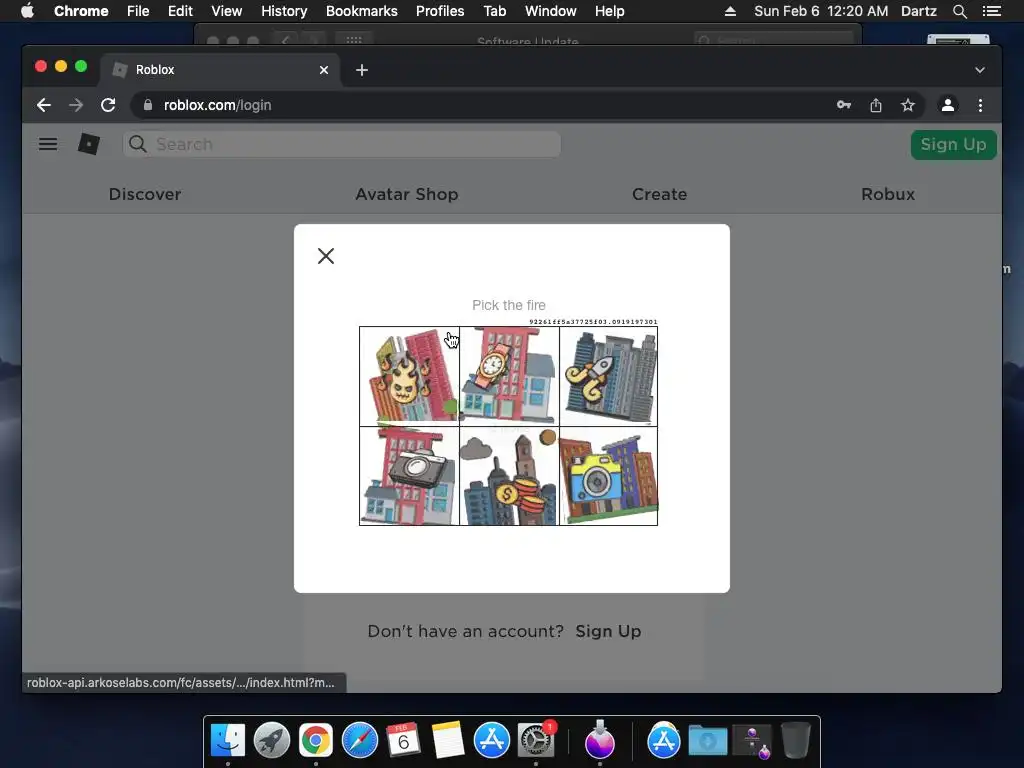Open the Chrome profile avatar button
The width and height of the screenshot is (1024, 768).
click(948, 105)
